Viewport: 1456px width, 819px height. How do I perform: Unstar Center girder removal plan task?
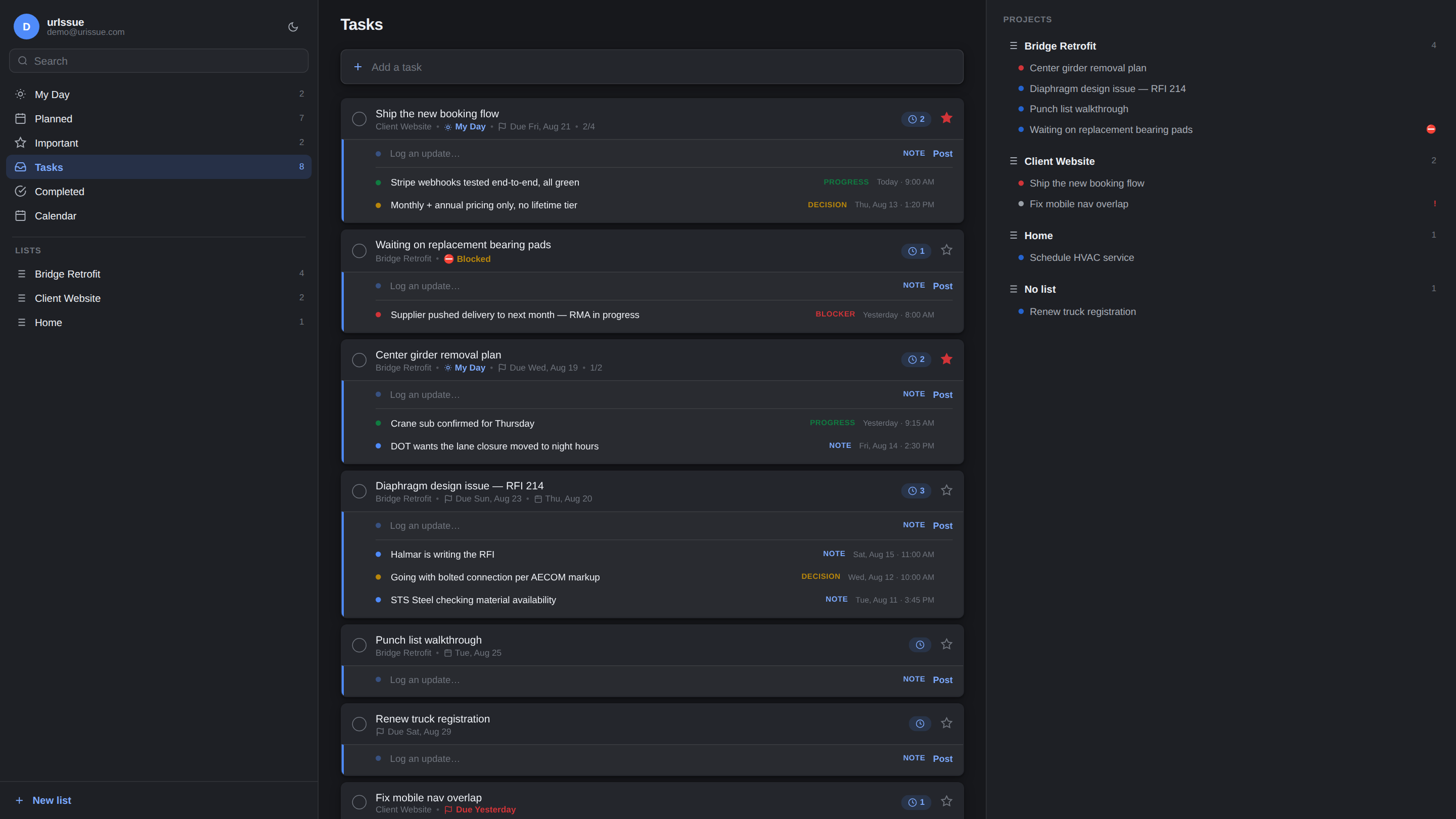coord(946,359)
